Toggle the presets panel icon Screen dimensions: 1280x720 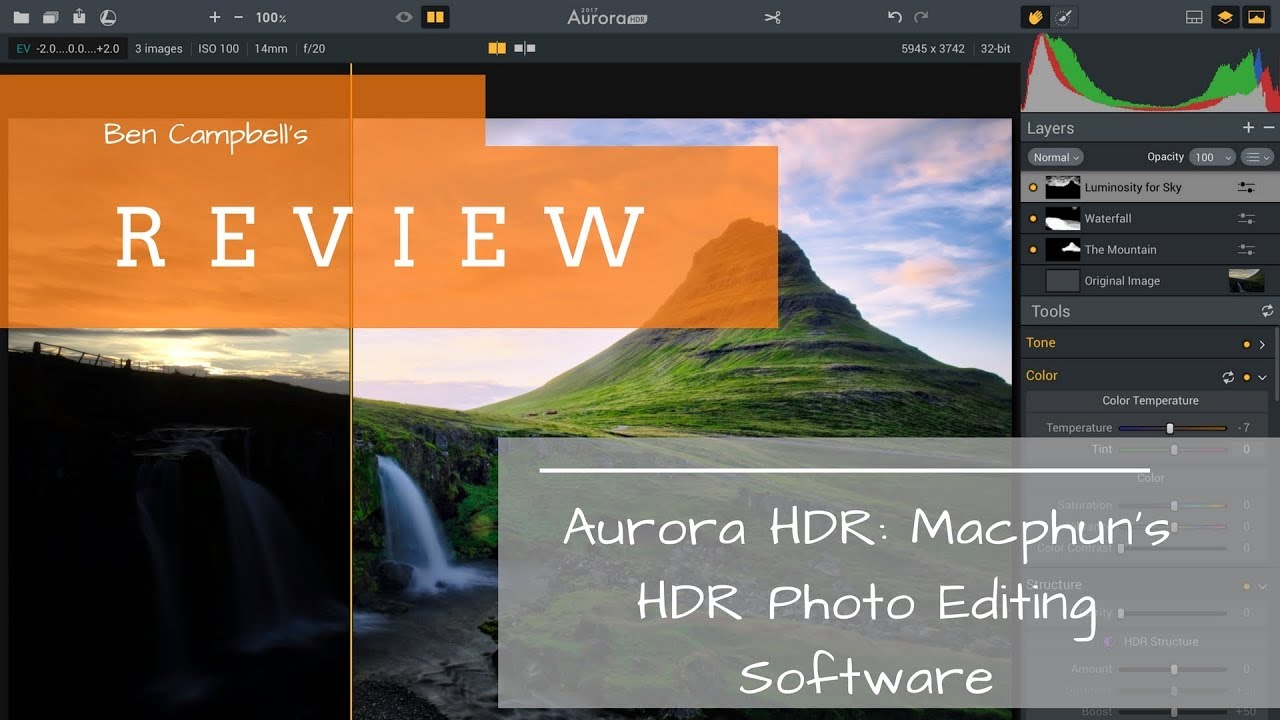tap(1194, 17)
